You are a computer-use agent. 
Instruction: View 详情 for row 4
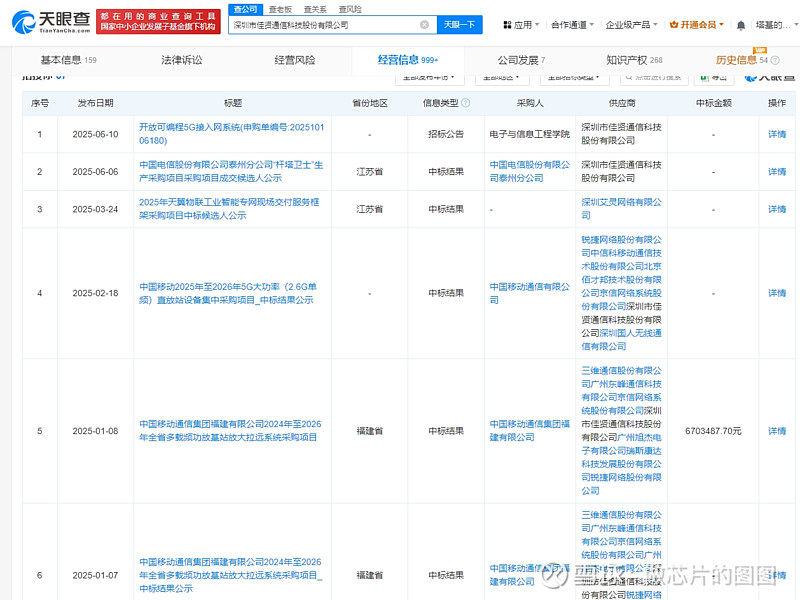[x=777, y=293]
